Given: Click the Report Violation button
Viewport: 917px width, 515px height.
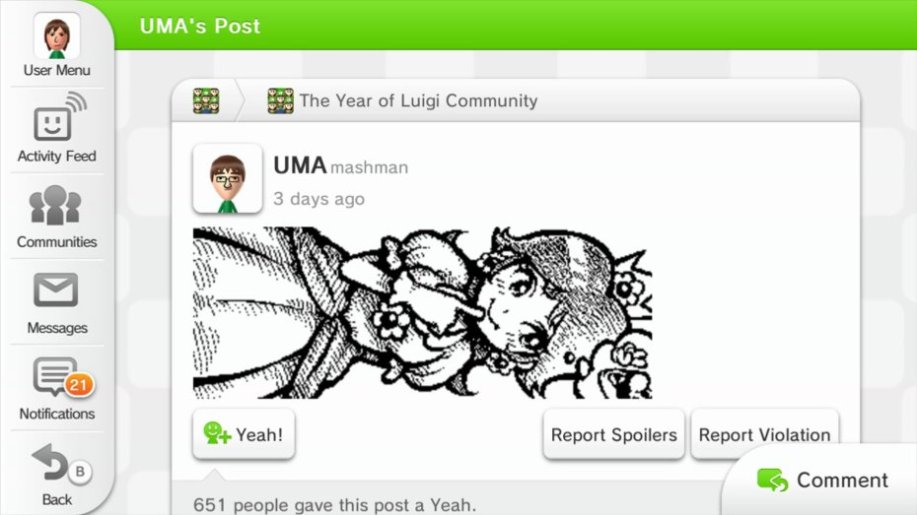Looking at the screenshot, I should tap(764, 434).
